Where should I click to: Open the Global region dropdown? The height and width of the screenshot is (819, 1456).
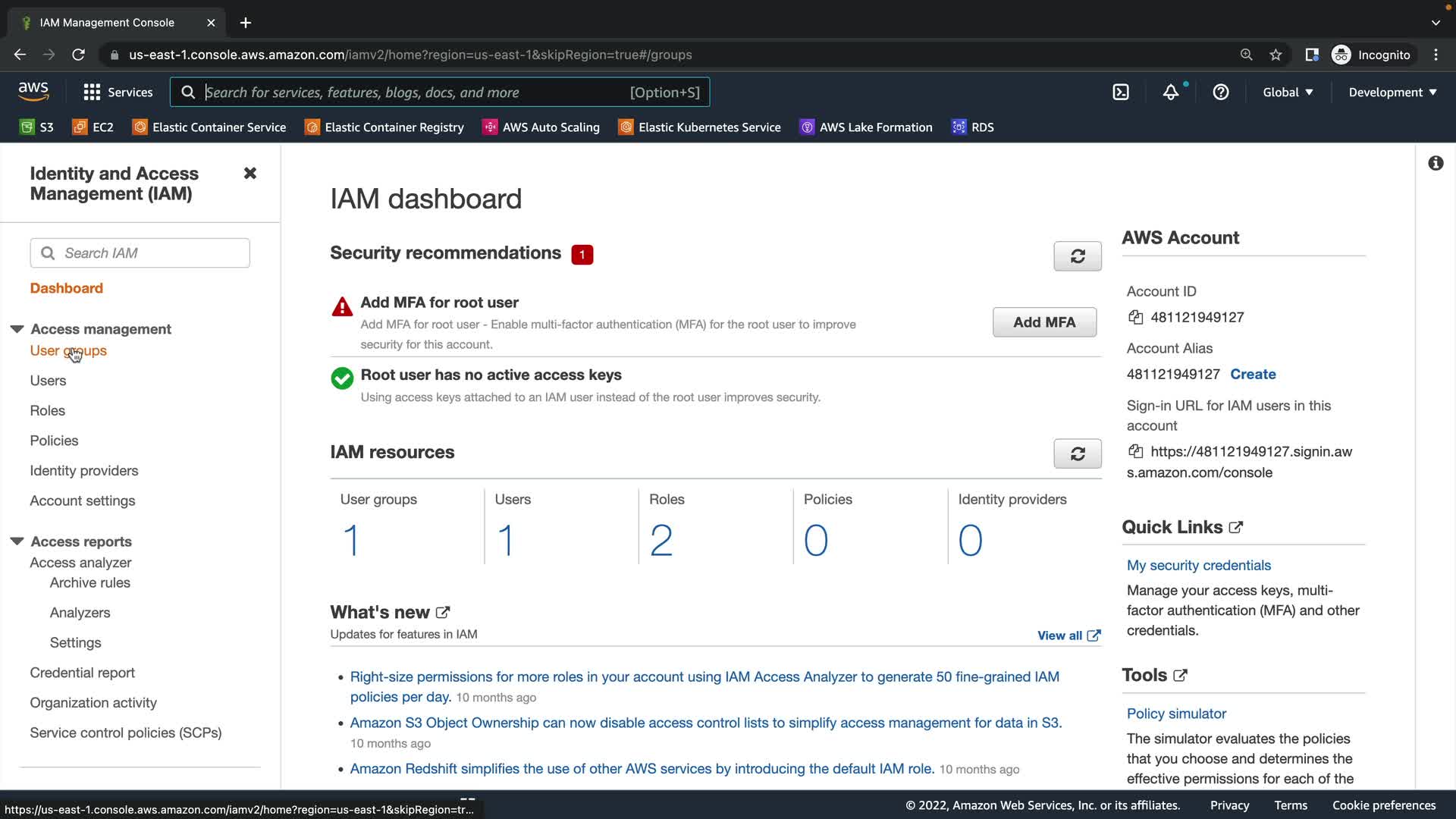tap(1288, 93)
